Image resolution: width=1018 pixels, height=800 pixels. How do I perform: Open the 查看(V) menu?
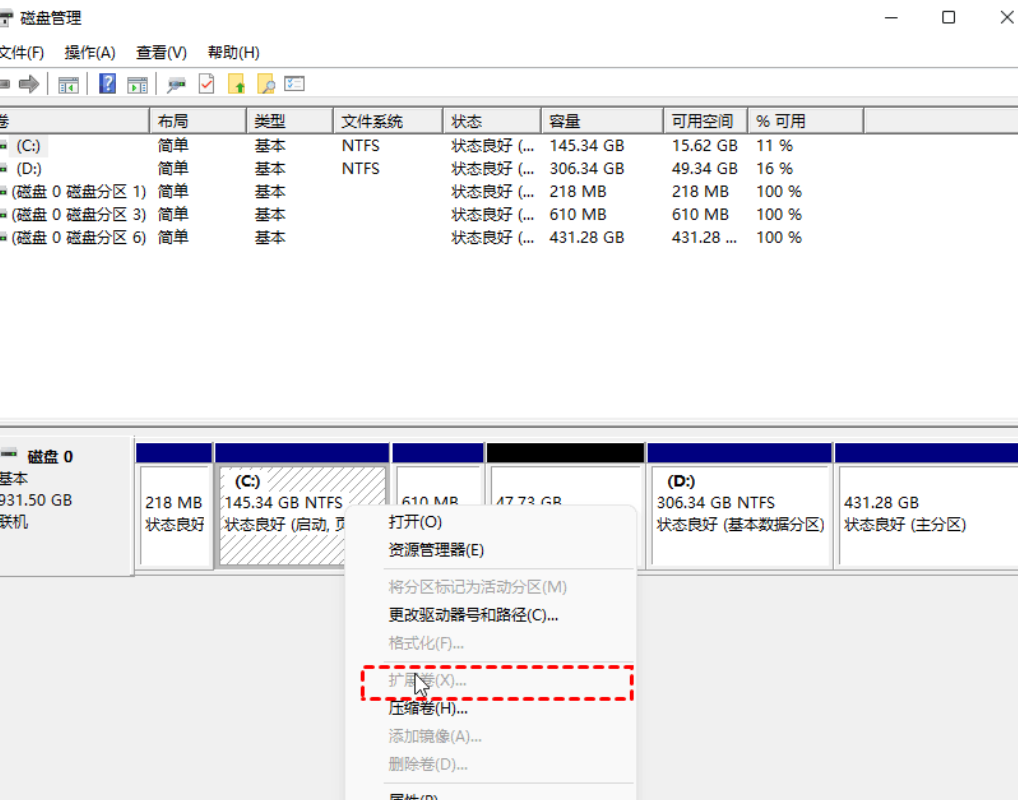[160, 53]
